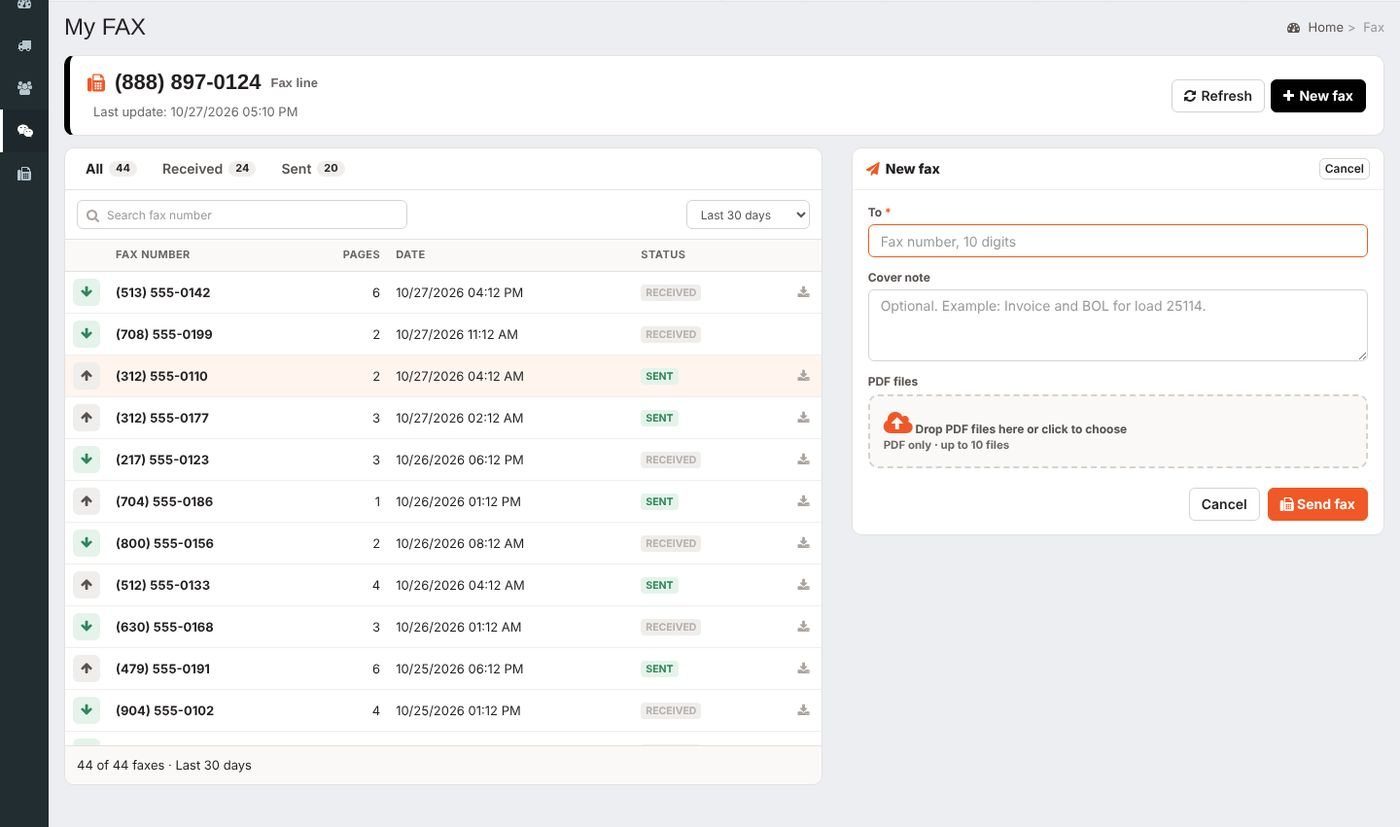Download the fax from (630) 555-0168
The width and height of the screenshot is (1400, 827).
[803, 627]
